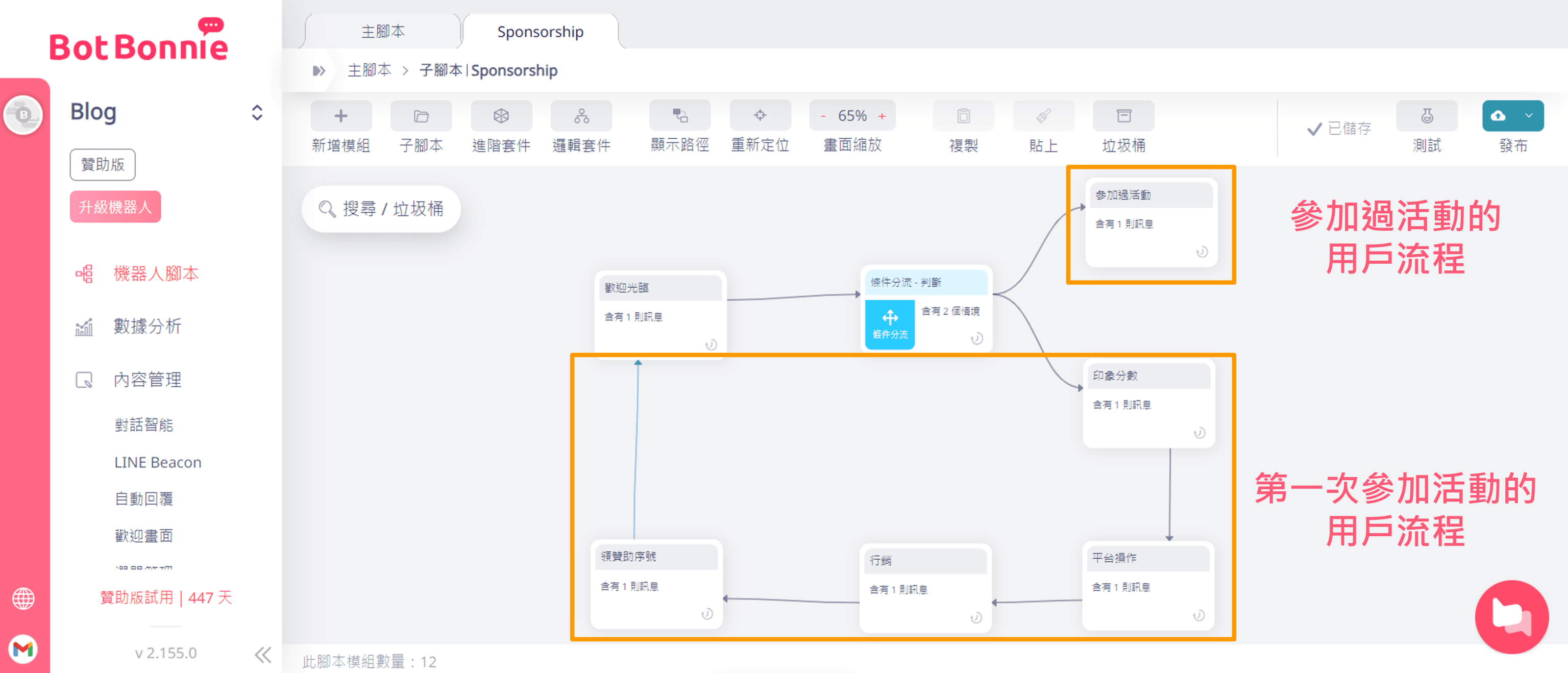The width and height of the screenshot is (1568, 673).
Task: Collapse the sidebar with double chevron
Action: coord(262,655)
